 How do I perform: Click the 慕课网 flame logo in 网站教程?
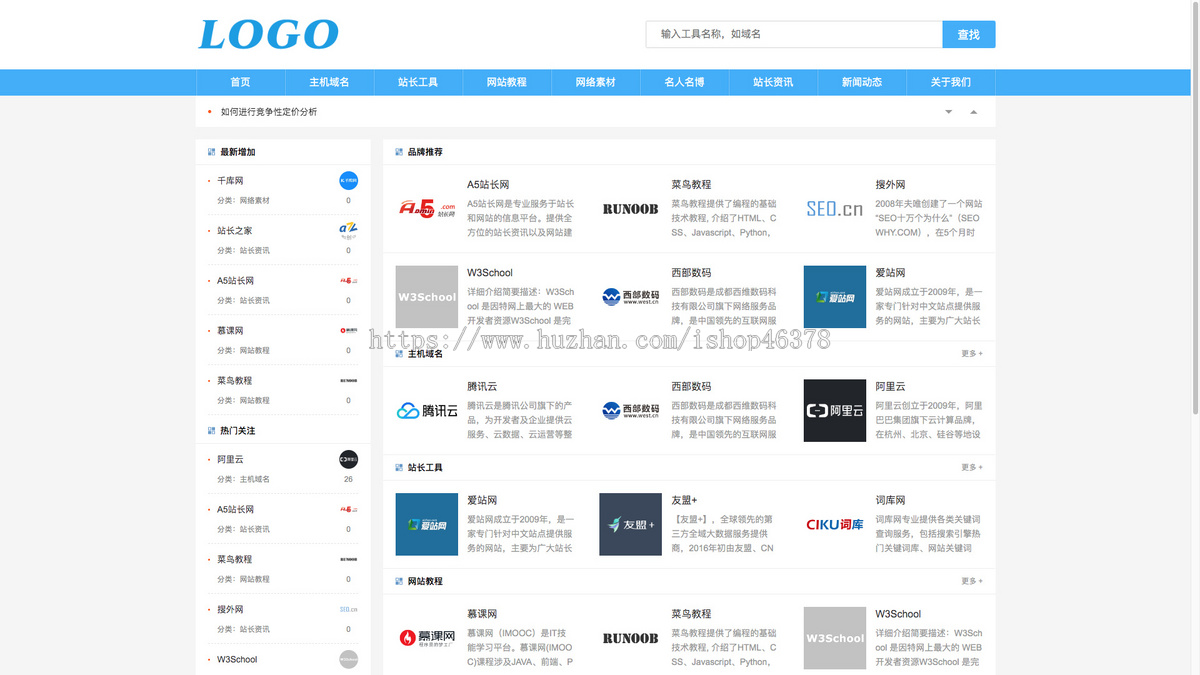(x=427, y=637)
